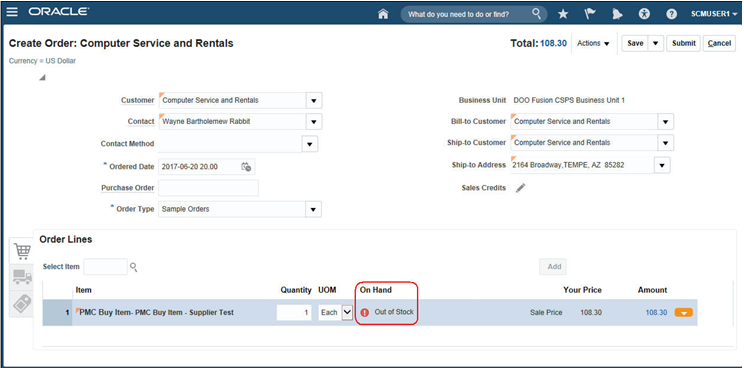Edit Sales Credits with pencil icon
Image resolution: width=744 pixels, height=368 pixels.
click(x=521, y=188)
